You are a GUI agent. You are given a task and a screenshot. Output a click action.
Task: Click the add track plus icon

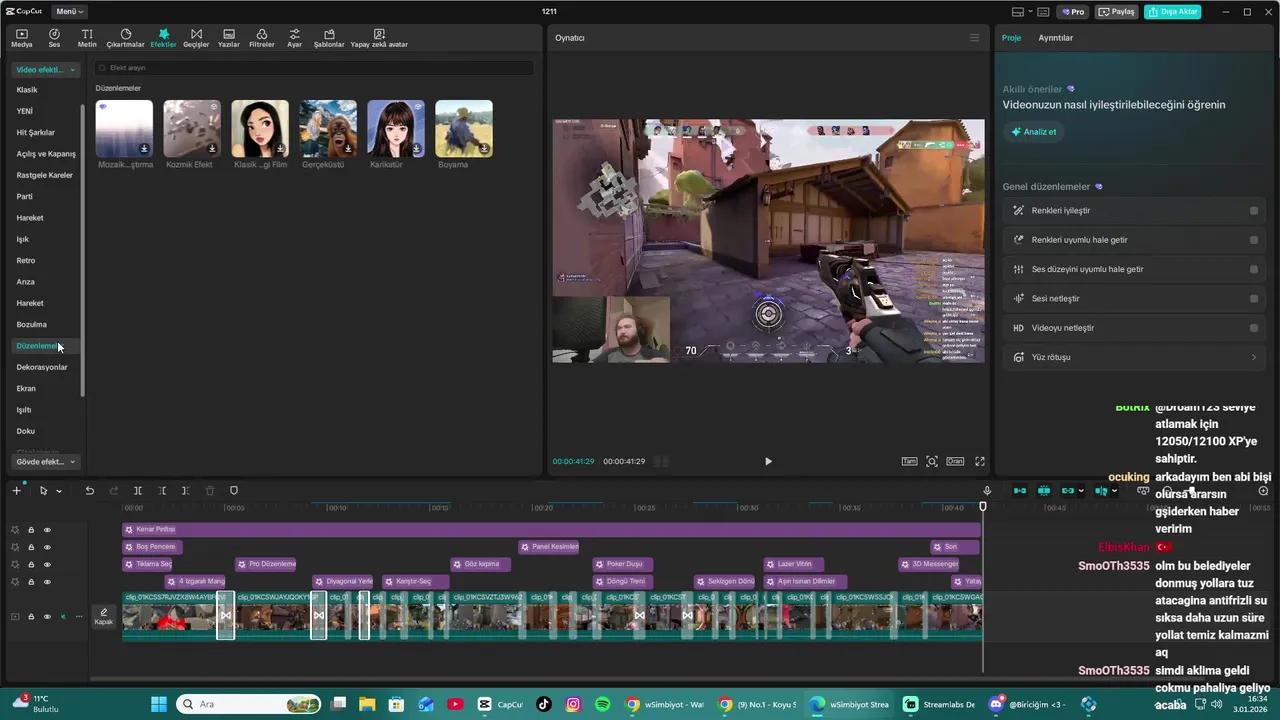pyautogui.click(x=16, y=491)
